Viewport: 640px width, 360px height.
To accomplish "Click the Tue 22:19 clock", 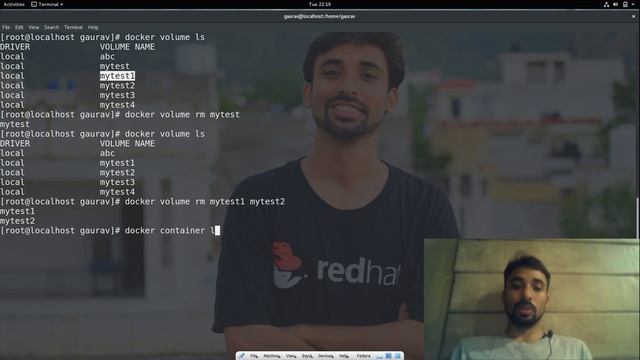I will click(320, 4).
